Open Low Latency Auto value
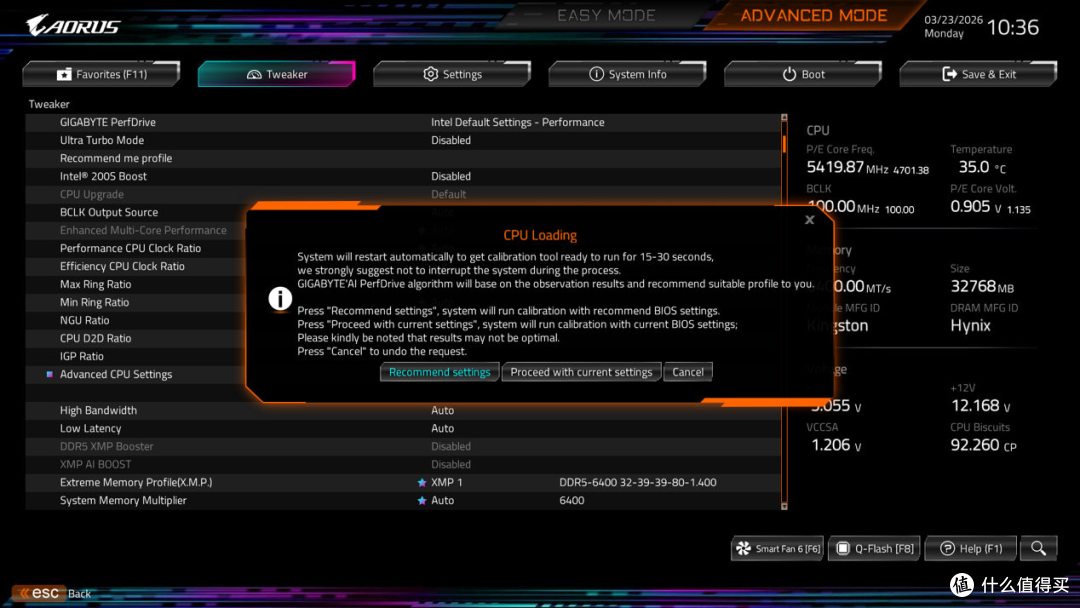1080x608 pixels. (x=442, y=428)
